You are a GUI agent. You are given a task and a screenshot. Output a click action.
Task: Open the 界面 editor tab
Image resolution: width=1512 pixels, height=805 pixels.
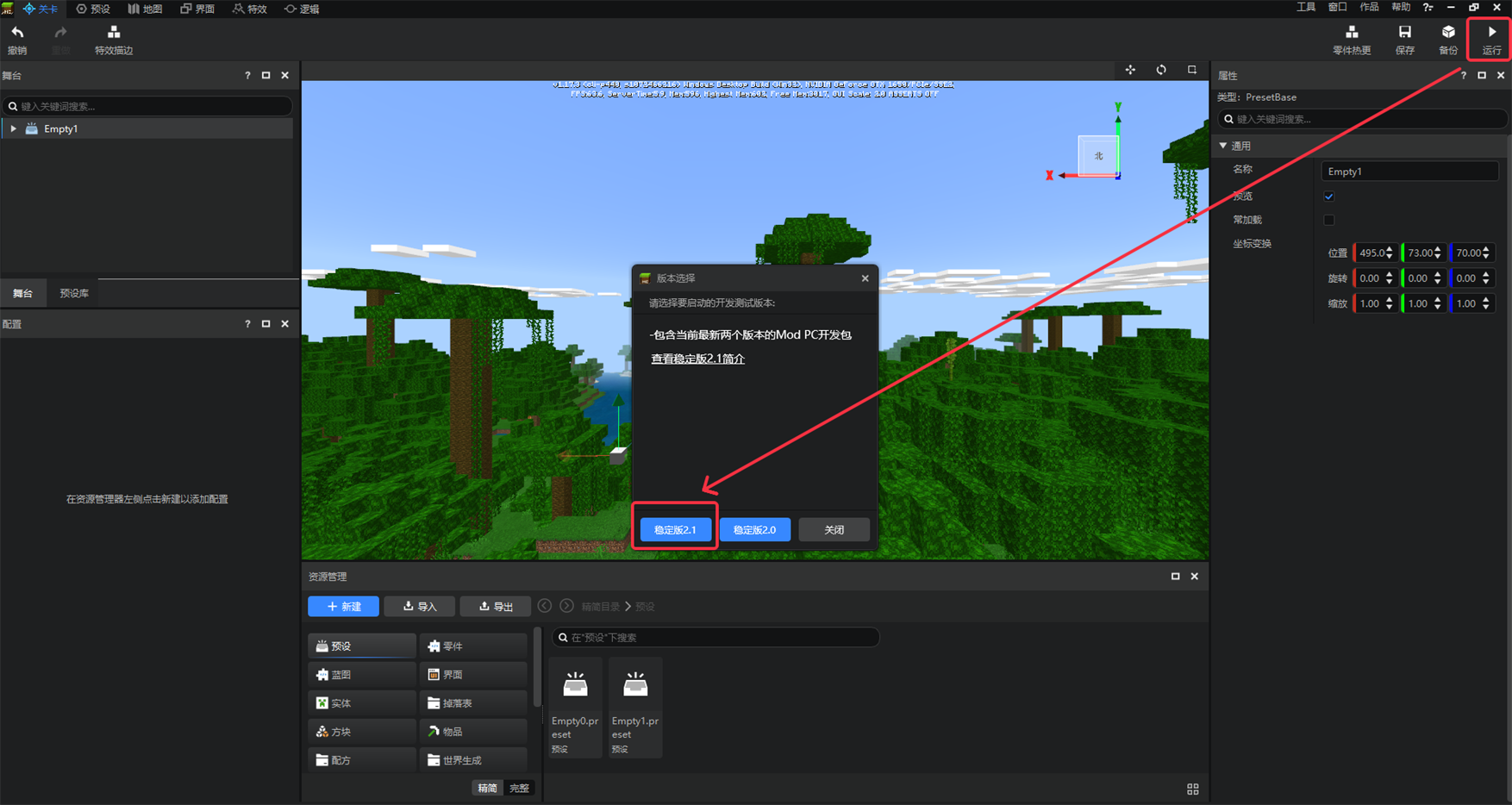pyautogui.click(x=197, y=9)
